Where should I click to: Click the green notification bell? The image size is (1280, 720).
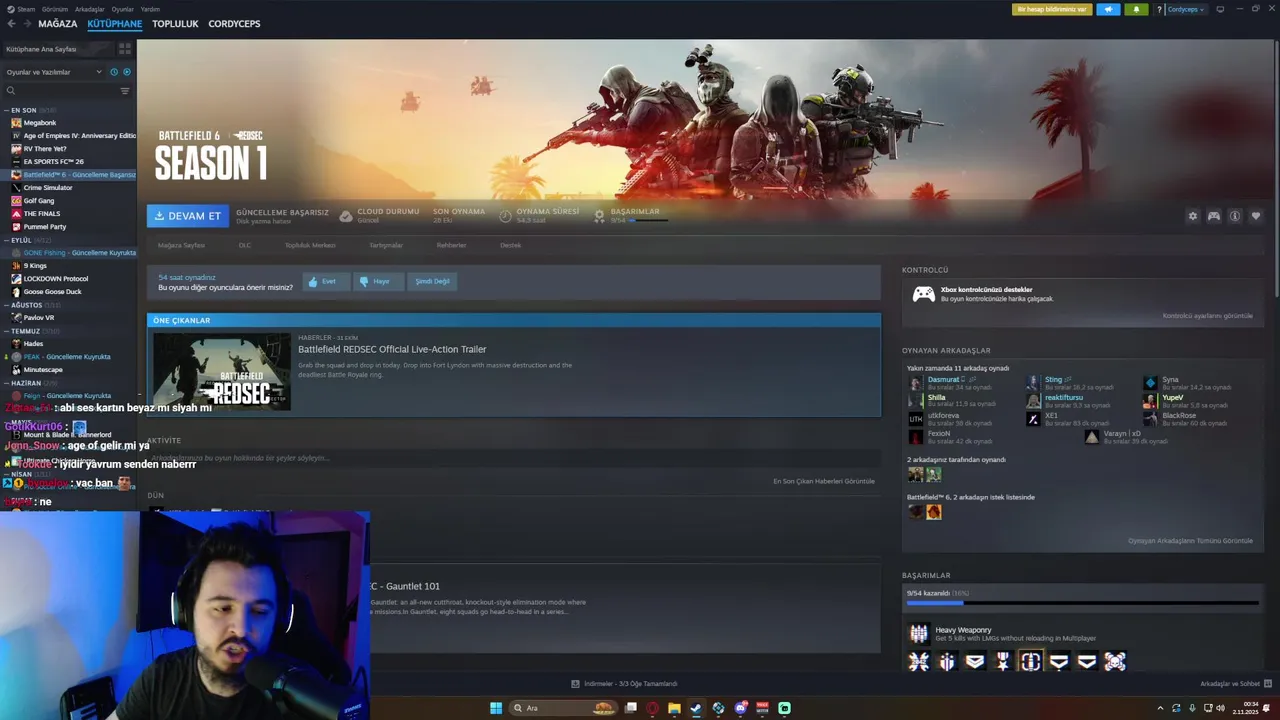tap(1136, 9)
